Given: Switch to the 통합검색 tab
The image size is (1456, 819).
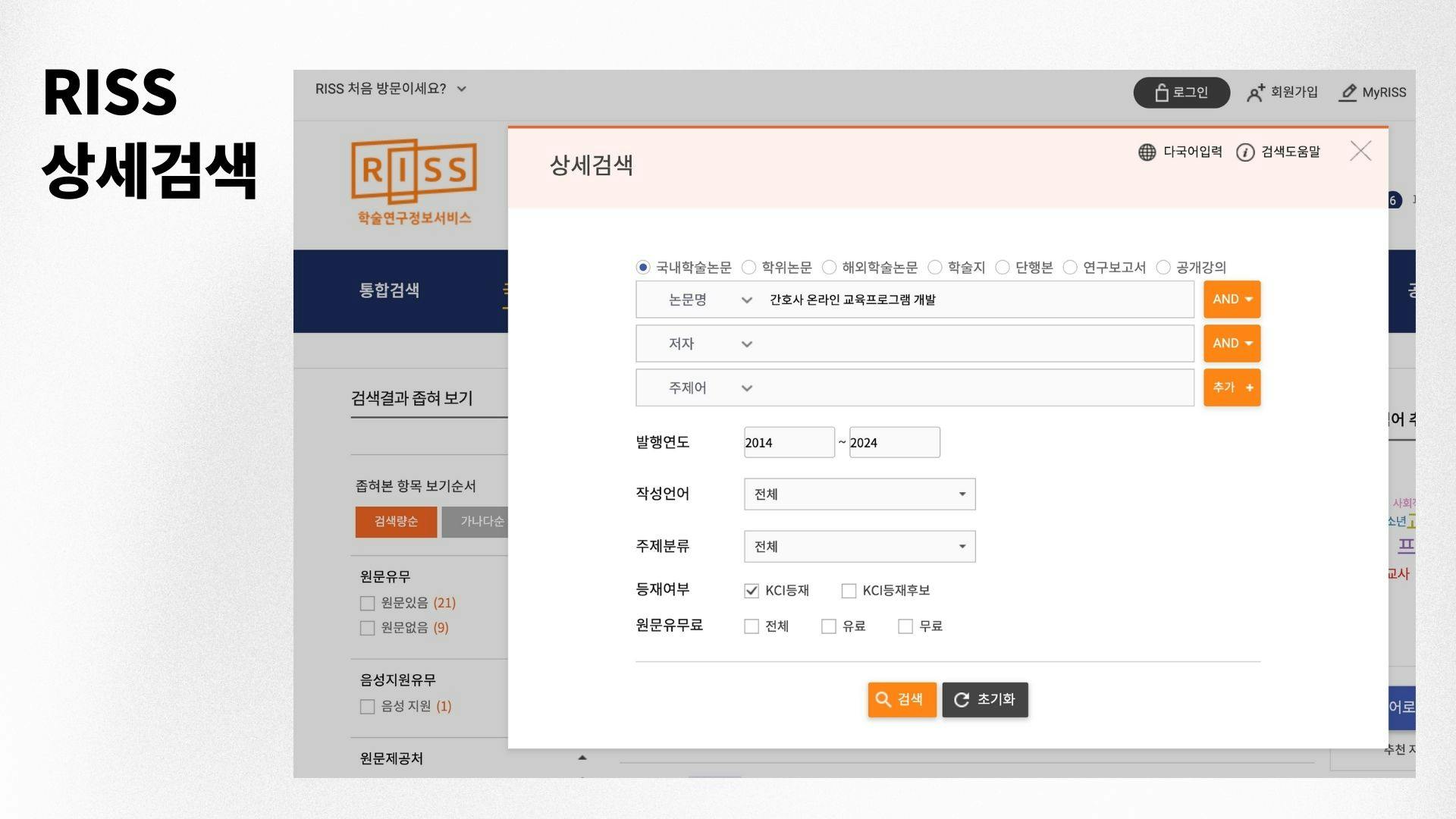Looking at the screenshot, I should point(389,290).
